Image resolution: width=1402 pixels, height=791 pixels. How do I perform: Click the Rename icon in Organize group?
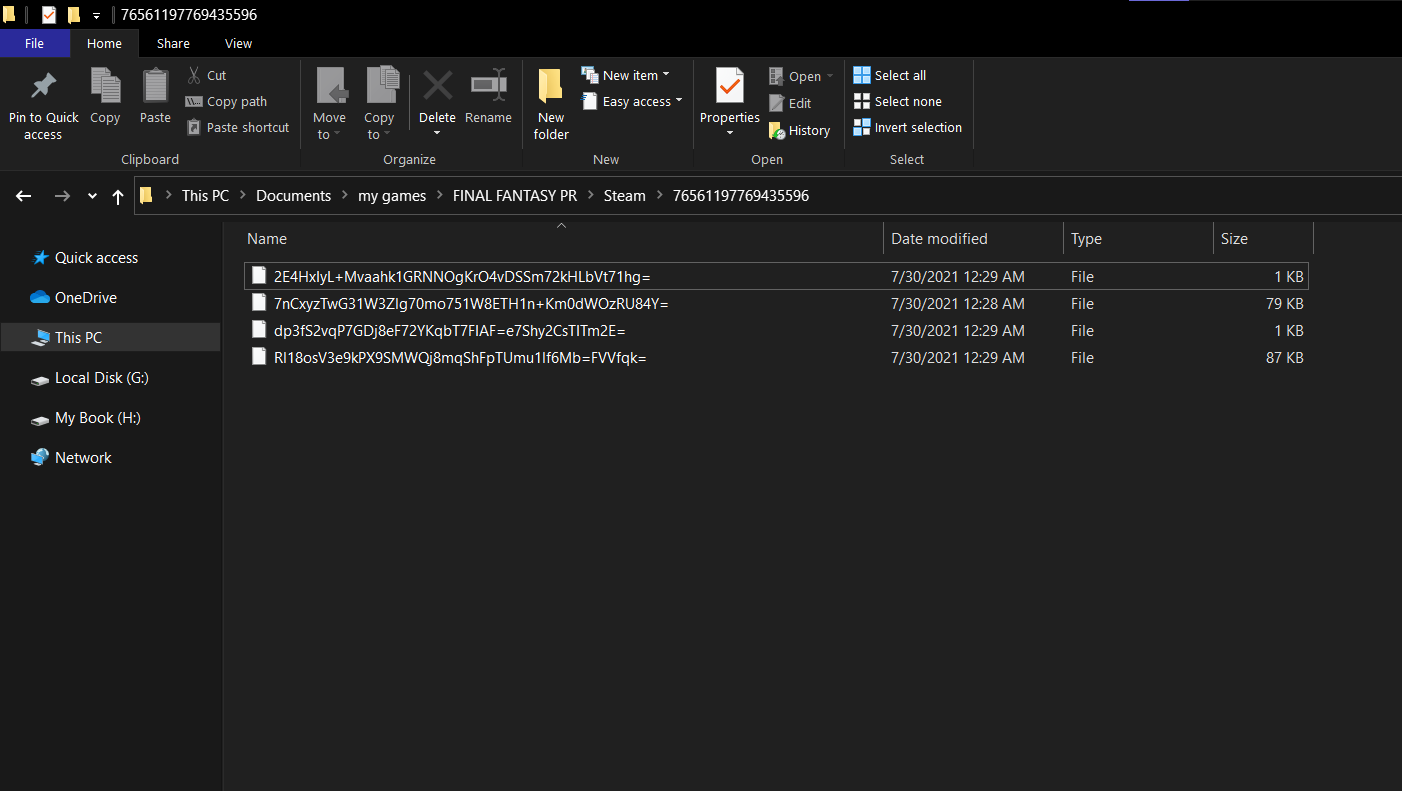click(x=488, y=87)
